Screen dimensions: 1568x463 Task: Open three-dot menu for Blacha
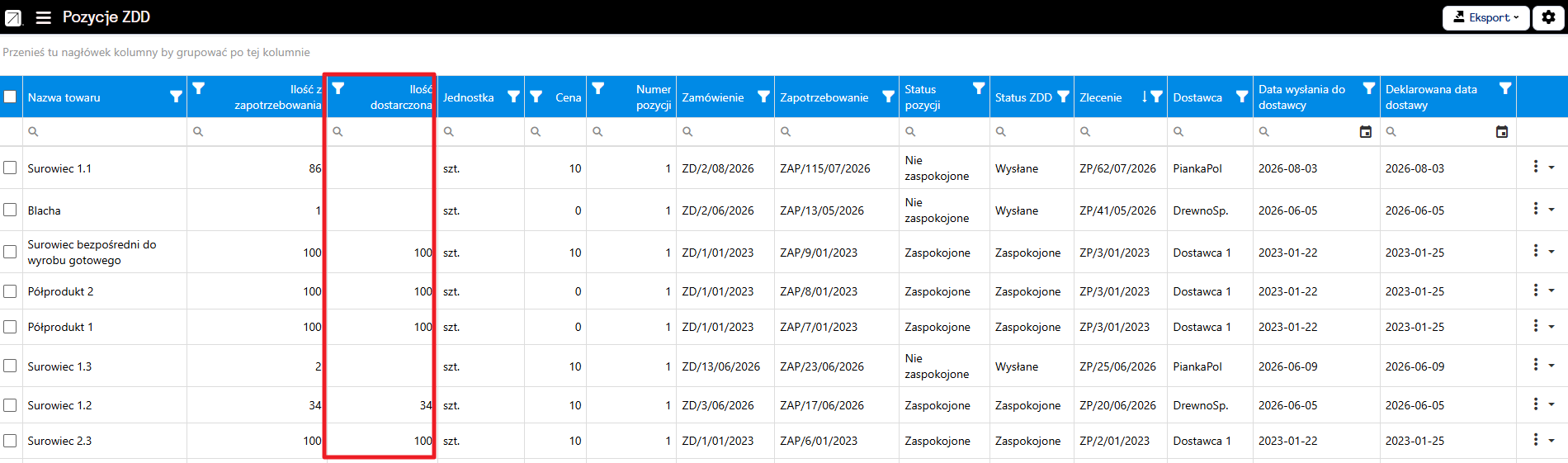[1535, 209]
